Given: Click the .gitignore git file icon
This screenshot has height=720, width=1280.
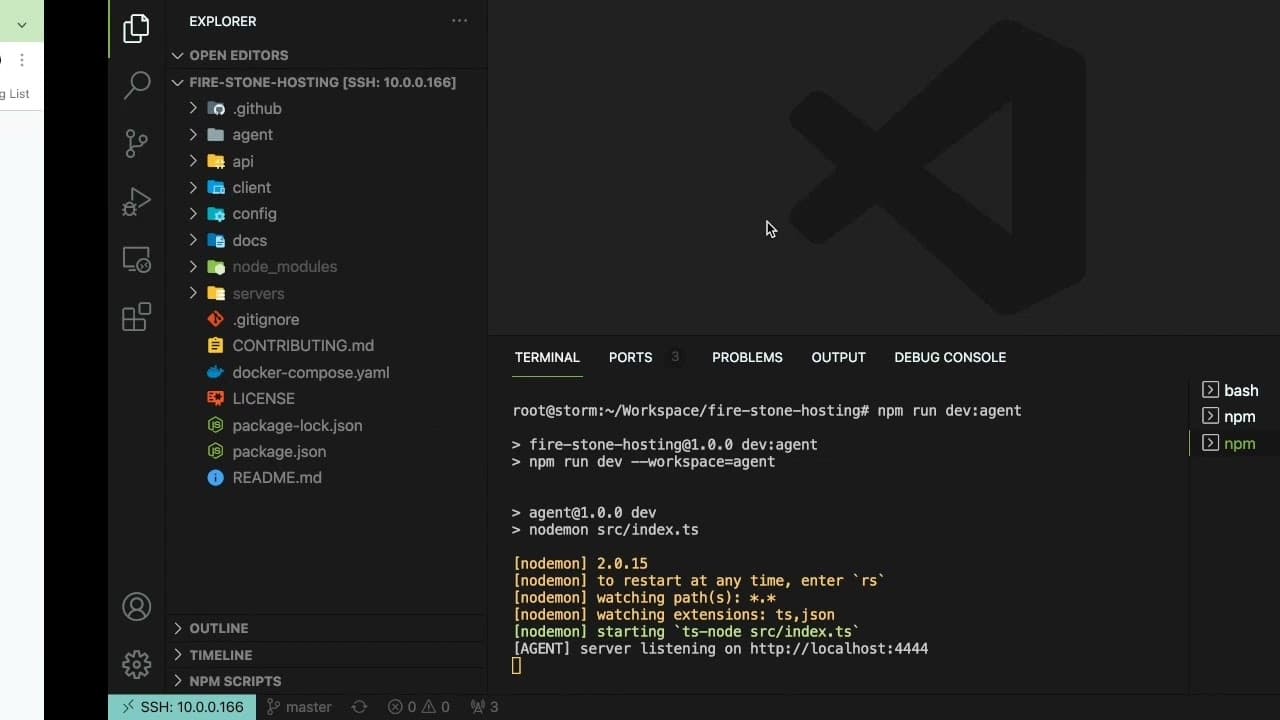Looking at the screenshot, I should pyautogui.click(x=215, y=320).
